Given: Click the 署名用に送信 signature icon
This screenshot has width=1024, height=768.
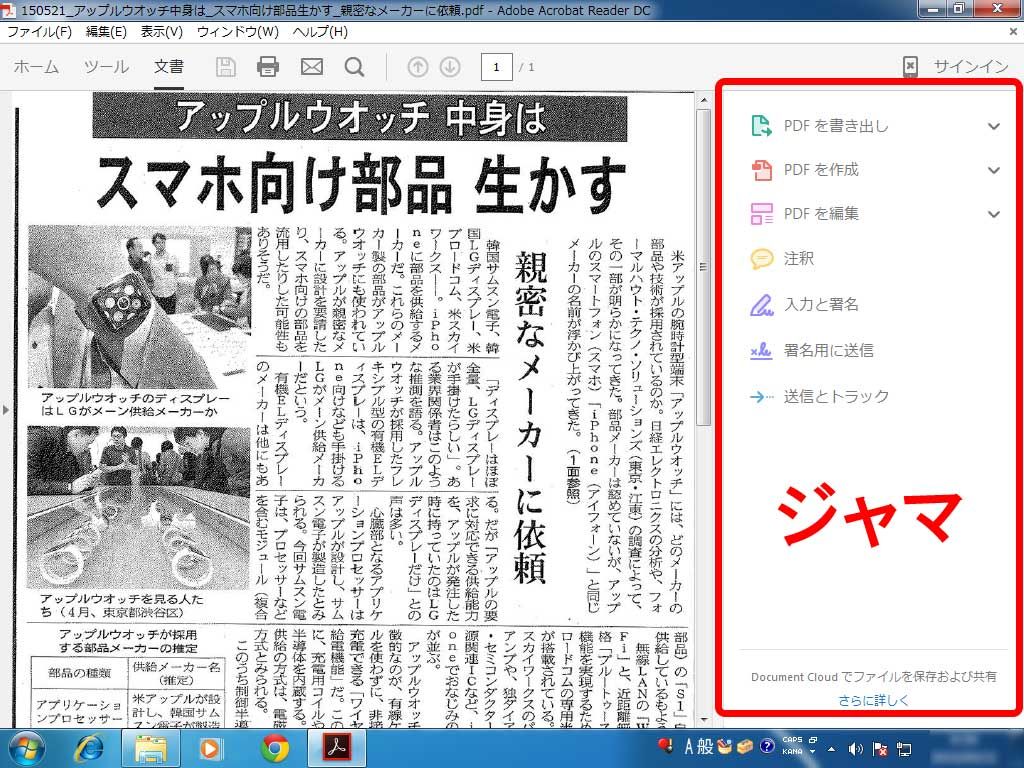Looking at the screenshot, I should [x=761, y=351].
